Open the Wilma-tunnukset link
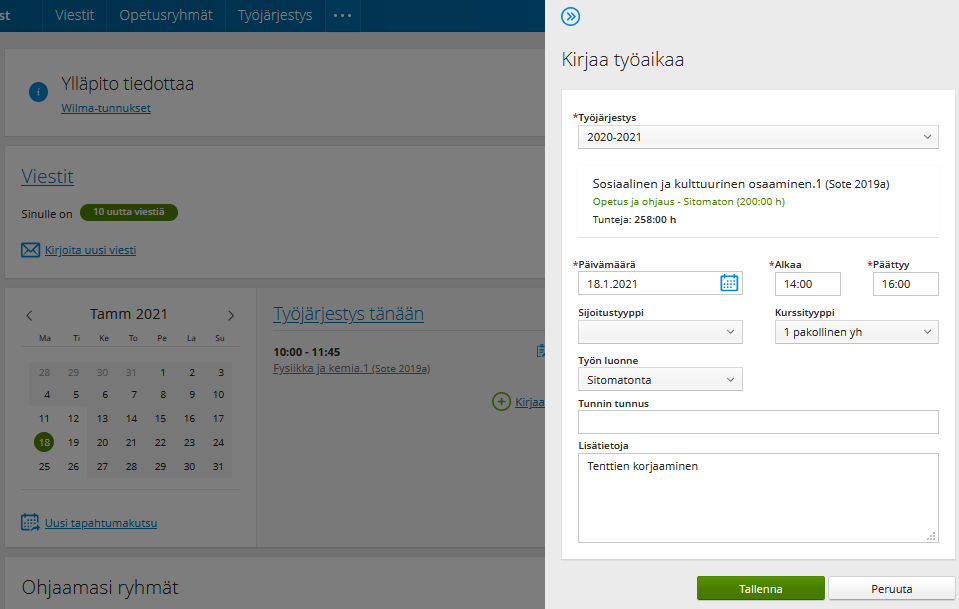This screenshot has height=609, width=959. [x=106, y=108]
